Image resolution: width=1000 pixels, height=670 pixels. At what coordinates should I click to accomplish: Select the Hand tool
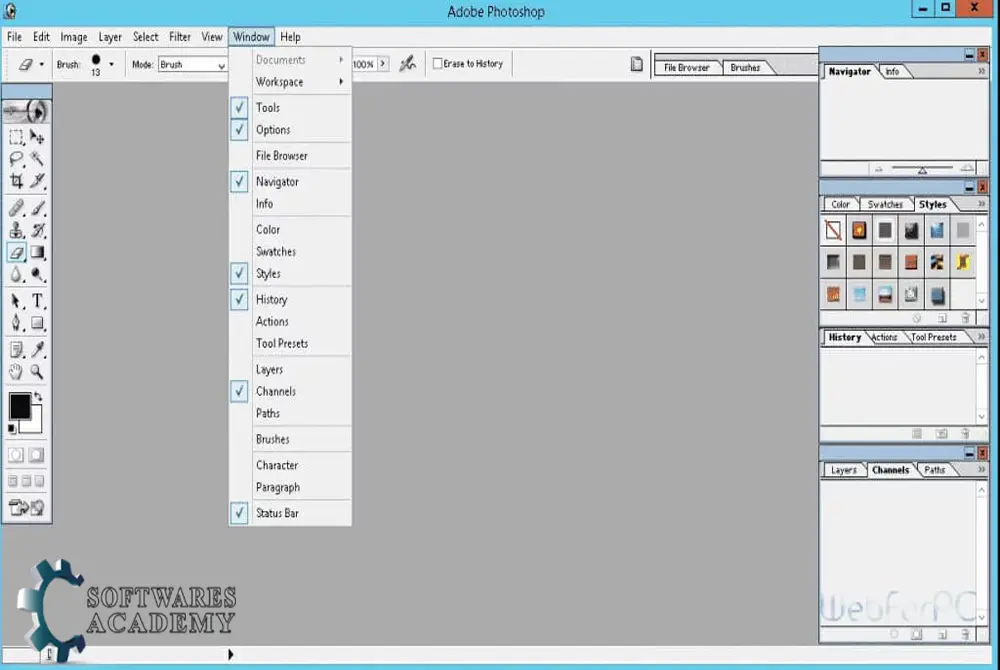coord(17,372)
